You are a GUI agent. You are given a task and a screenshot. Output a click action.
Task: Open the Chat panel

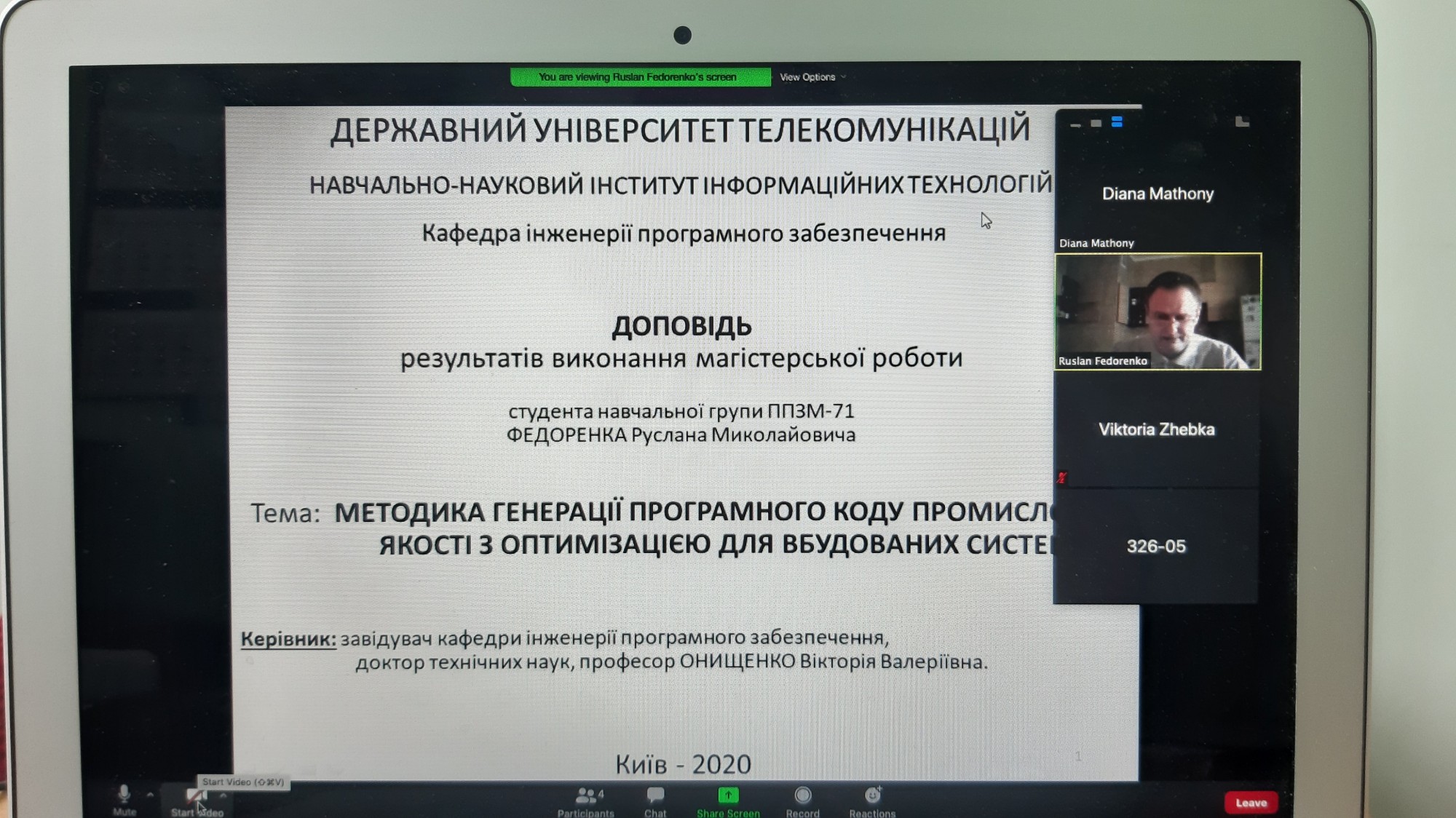[655, 801]
